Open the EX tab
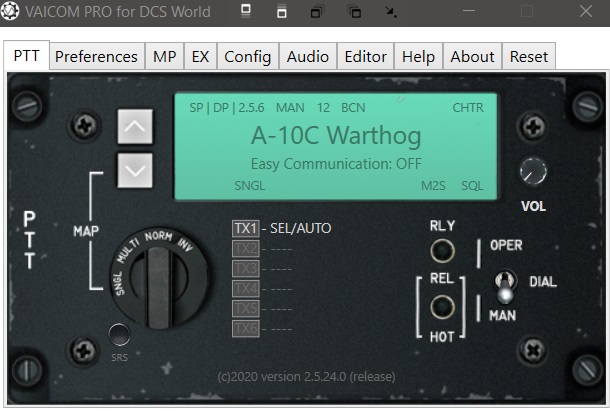 point(200,57)
